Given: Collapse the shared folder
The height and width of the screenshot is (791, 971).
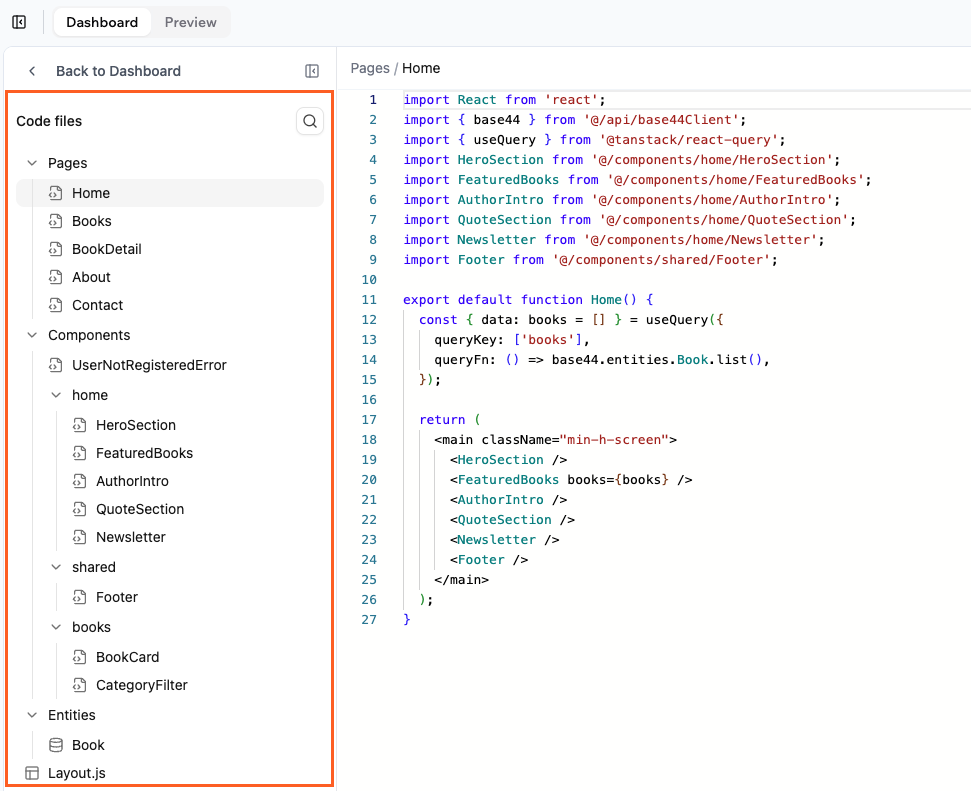Looking at the screenshot, I should 56,567.
